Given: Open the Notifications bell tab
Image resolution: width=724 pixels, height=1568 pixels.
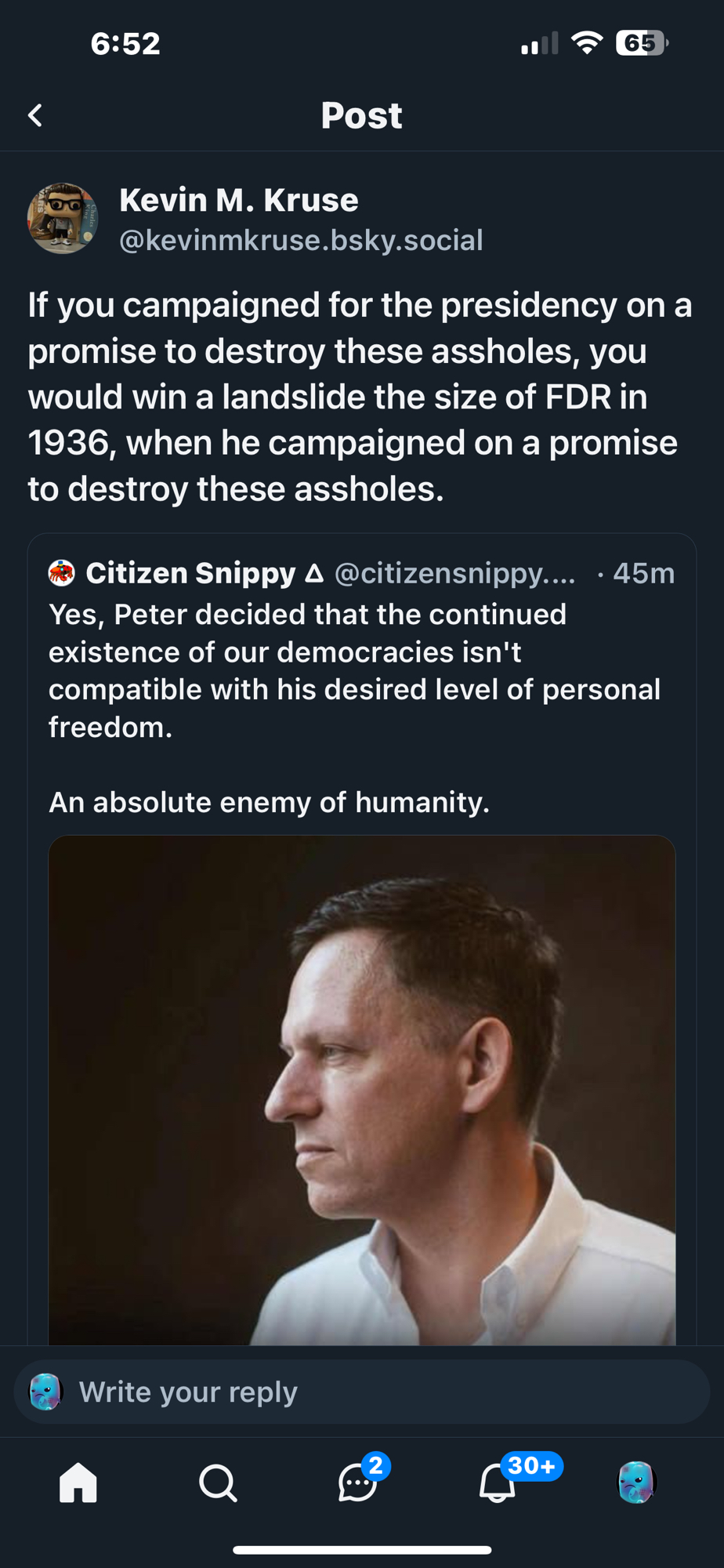Looking at the screenshot, I should click(x=498, y=1483).
